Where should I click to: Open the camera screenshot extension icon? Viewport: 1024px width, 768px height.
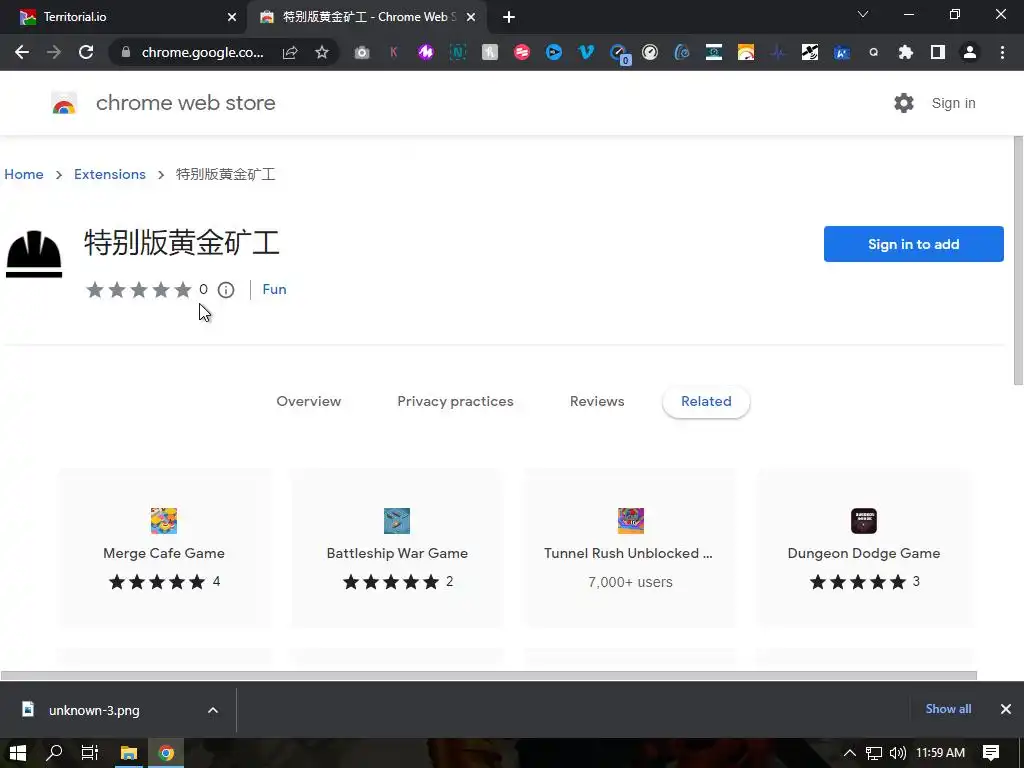click(x=362, y=53)
